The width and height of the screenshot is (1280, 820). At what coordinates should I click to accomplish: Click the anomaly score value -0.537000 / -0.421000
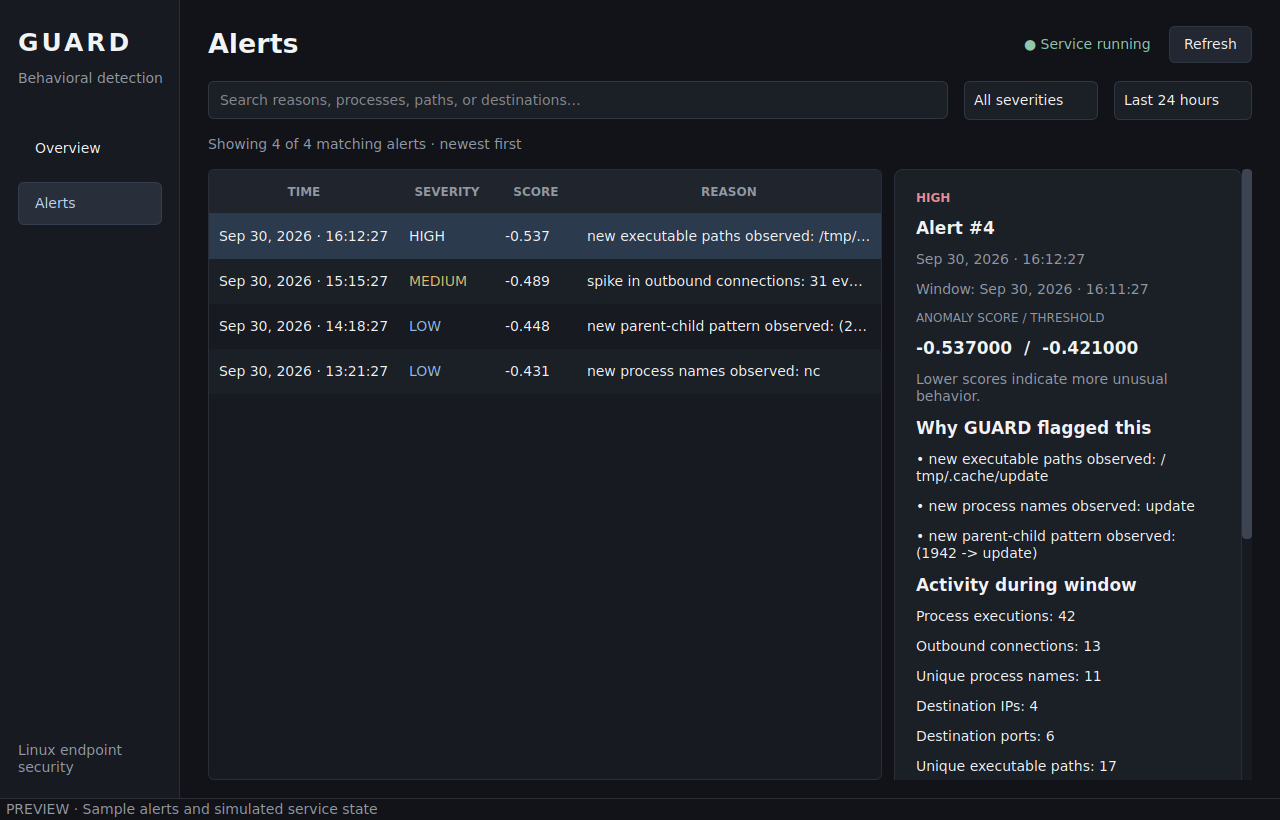[x=1027, y=348]
